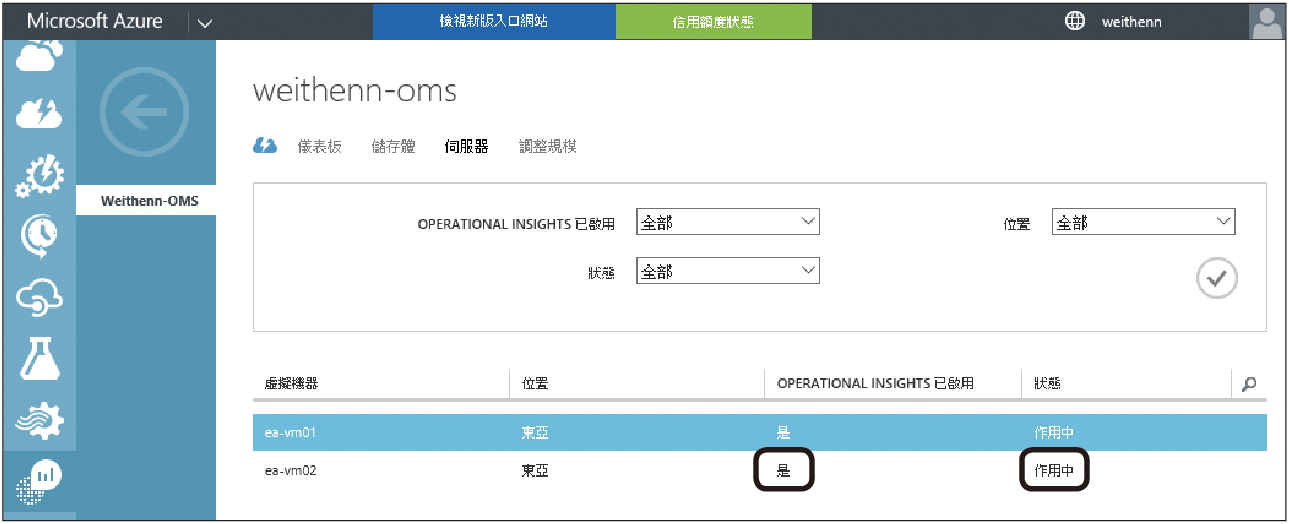
Task: Select the clock icon in sidebar
Action: coord(40,235)
